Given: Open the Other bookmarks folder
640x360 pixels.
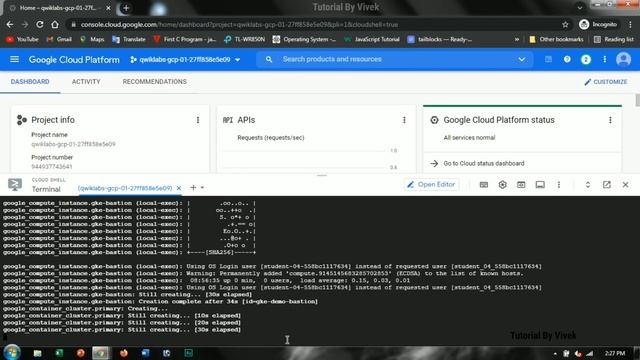Looking at the screenshot, I should [x=556, y=40].
